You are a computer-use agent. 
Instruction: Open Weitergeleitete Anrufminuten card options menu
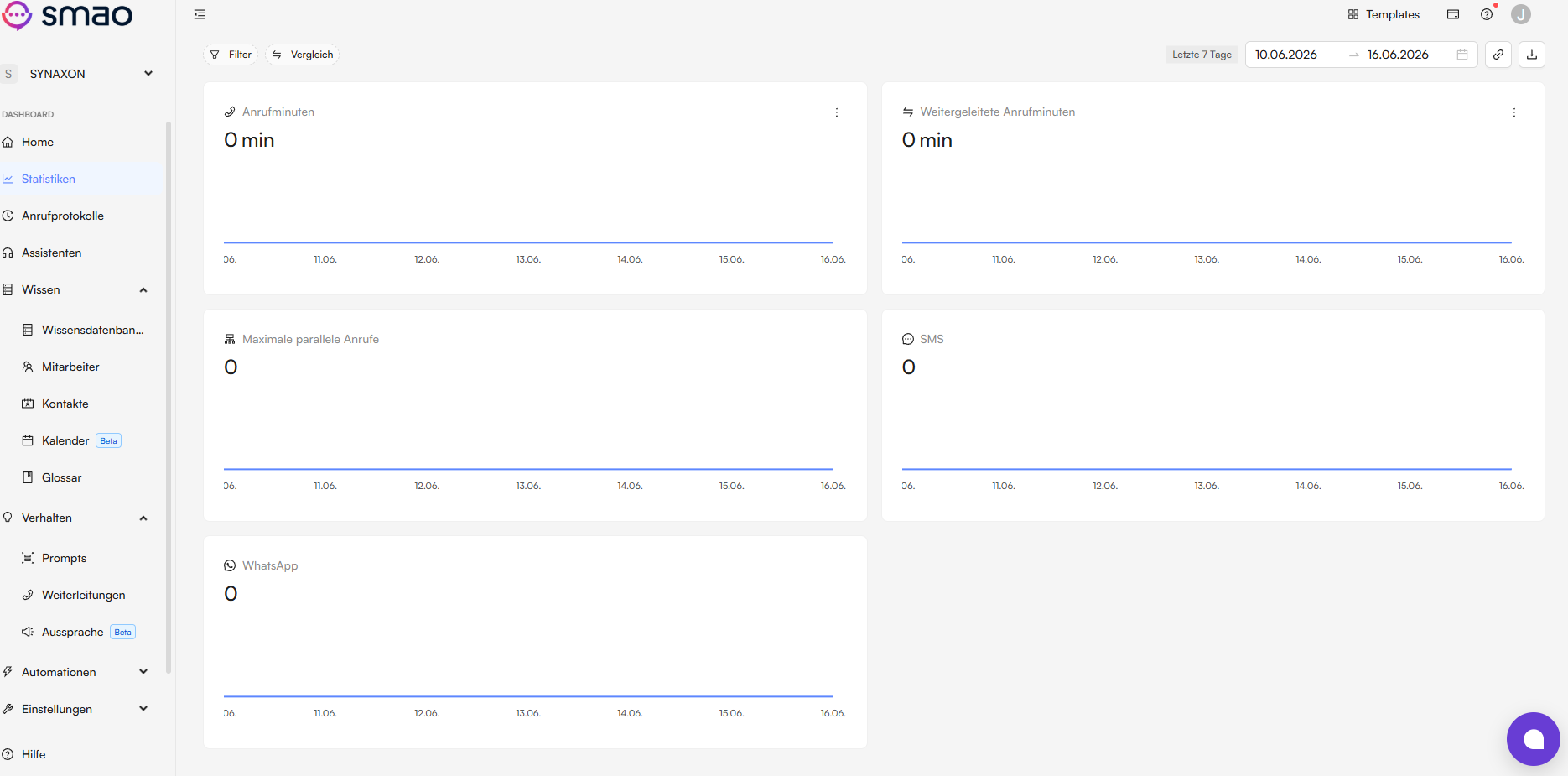(1513, 112)
